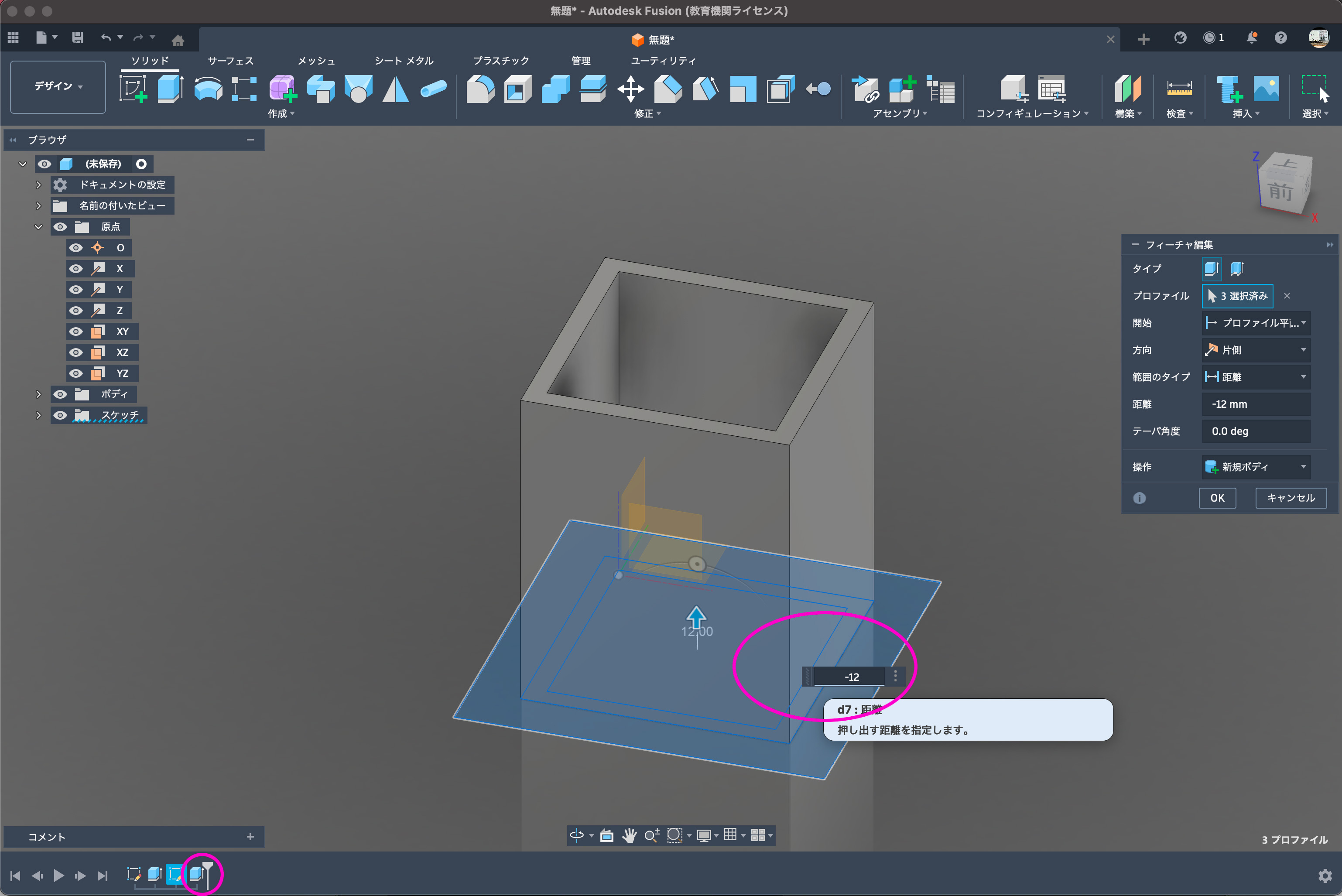Open the シート メタル tab
This screenshot has width=1342, height=896.
(404, 61)
